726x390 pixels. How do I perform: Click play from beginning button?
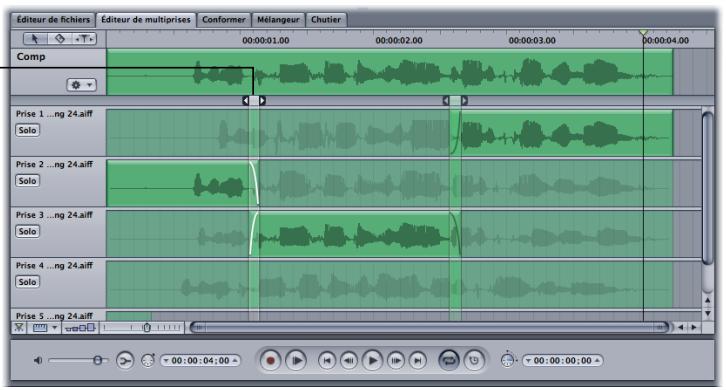pos(296,360)
